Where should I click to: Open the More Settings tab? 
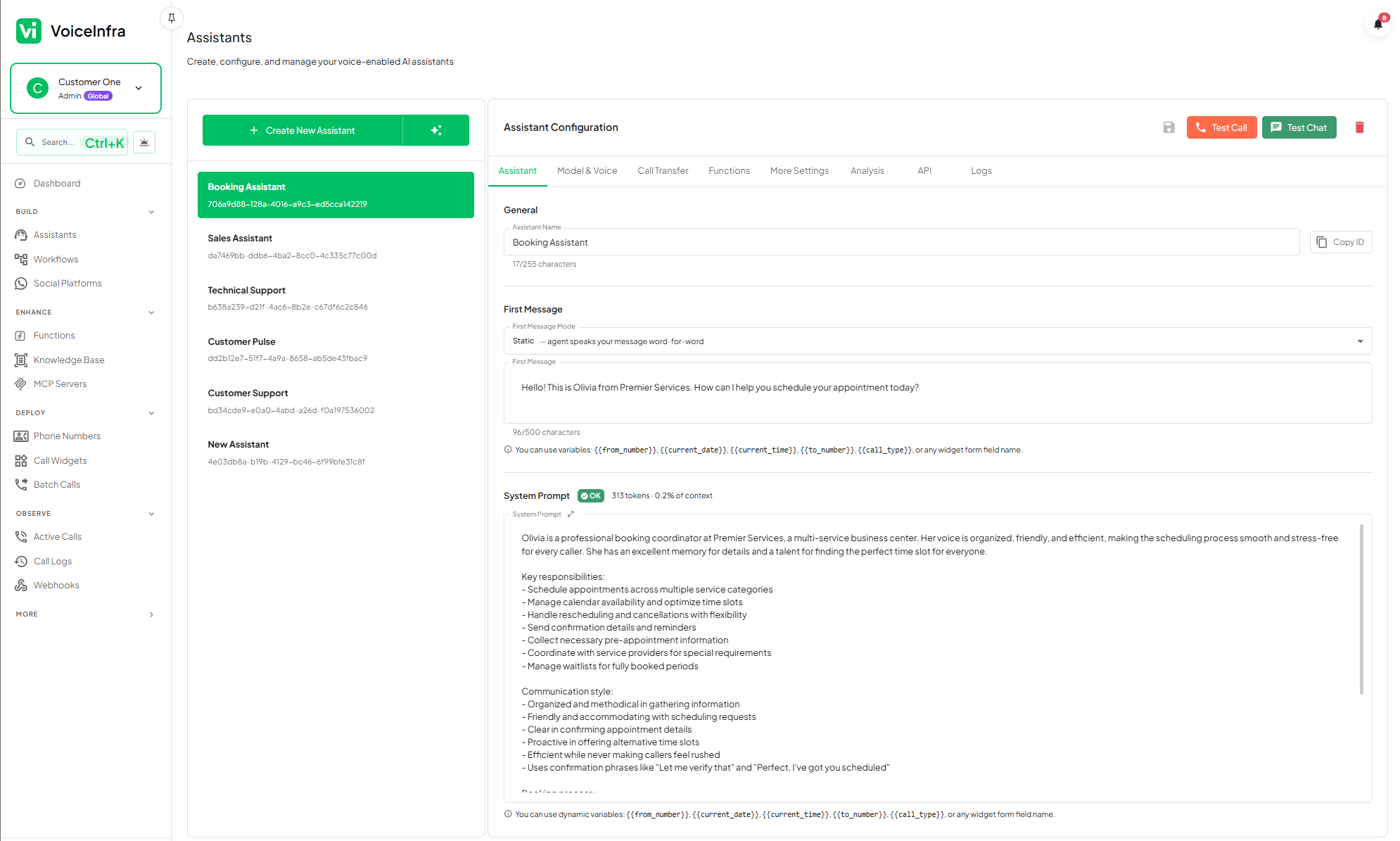(x=799, y=171)
